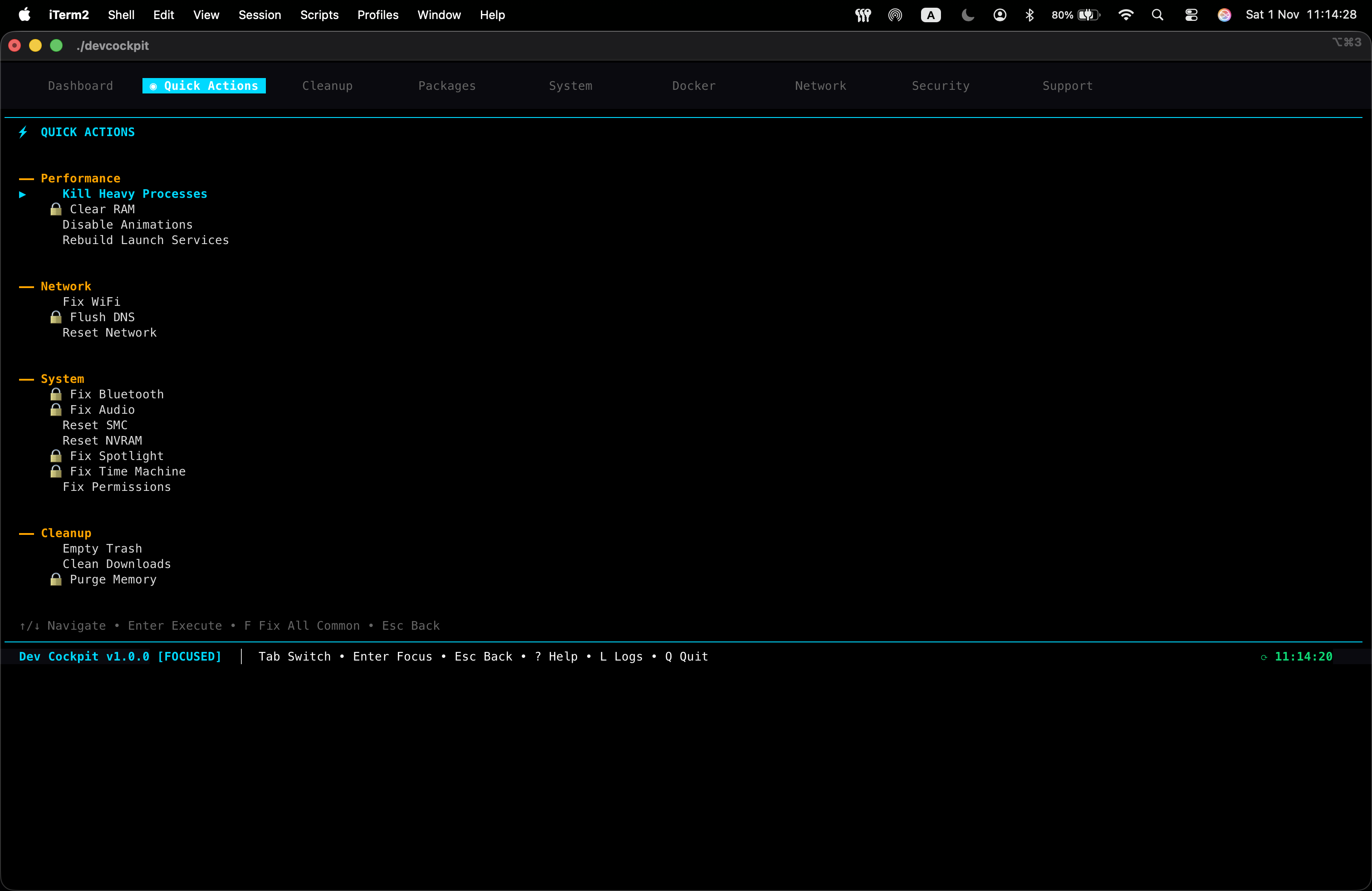1372x891 pixels.
Task: Toggle the lock on Fix Time Machine
Action: coord(56,471)
